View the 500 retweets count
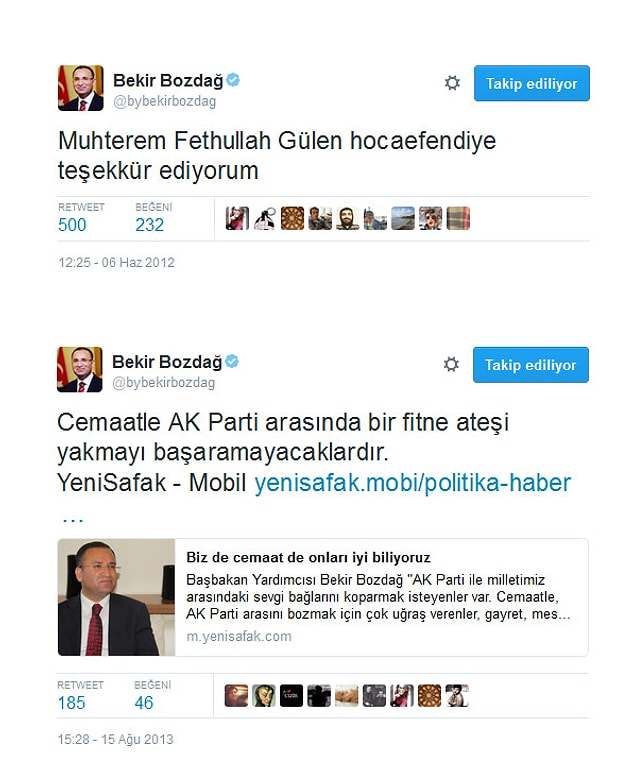This screenshot has height=770, width=635. tap(72, 225)
